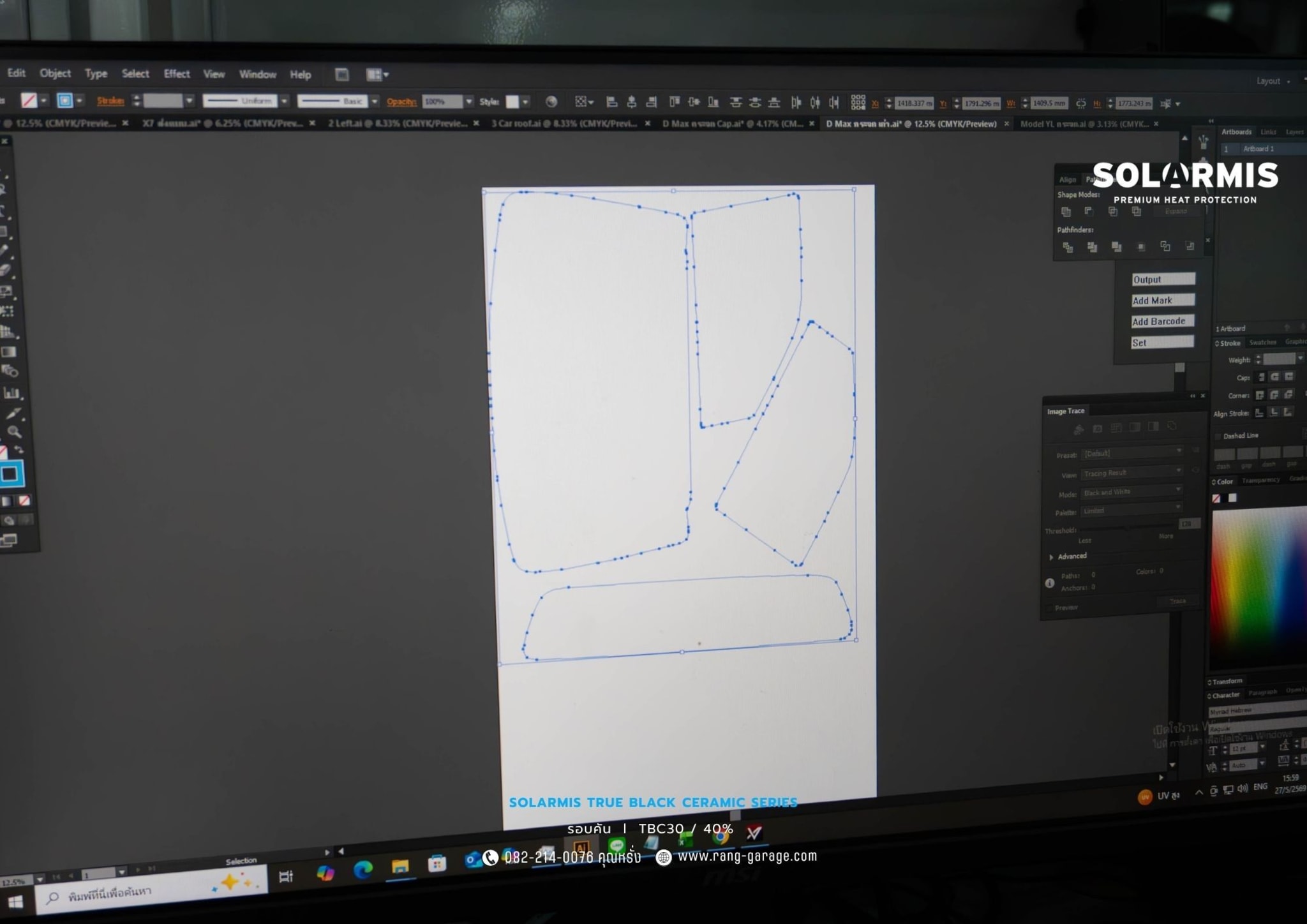The image size is (1307, 924).
Task: Open the Object menu
Action: [x=56, y=73]
